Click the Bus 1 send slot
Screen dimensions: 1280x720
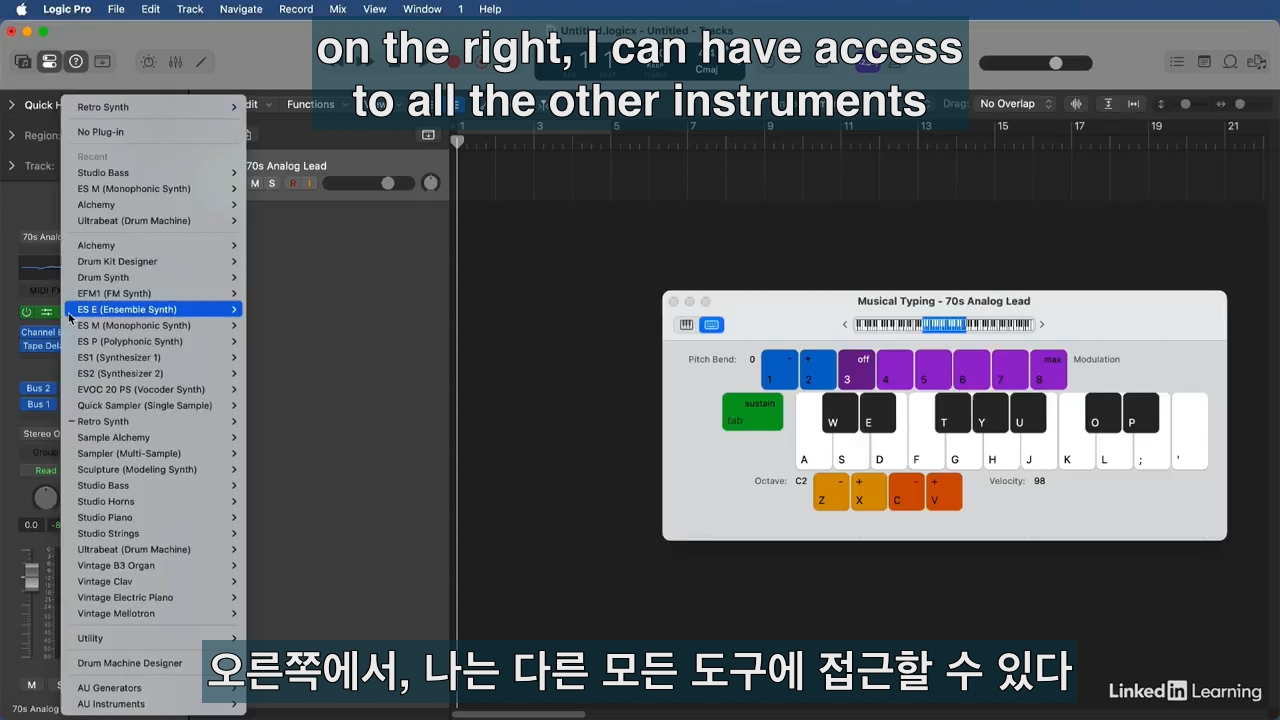[x=38, y=404]
